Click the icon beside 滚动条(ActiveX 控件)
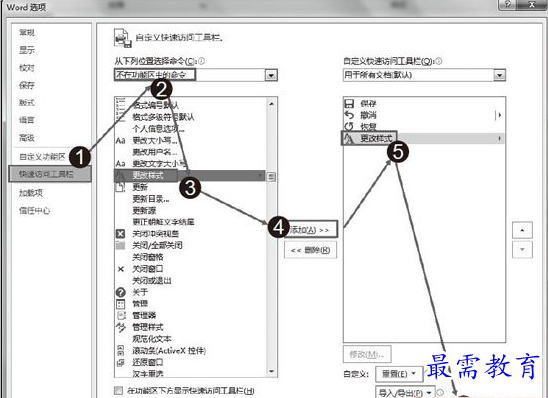Image resolution: width=548 pixels, height=398 pixels. [x=121, y=350]
